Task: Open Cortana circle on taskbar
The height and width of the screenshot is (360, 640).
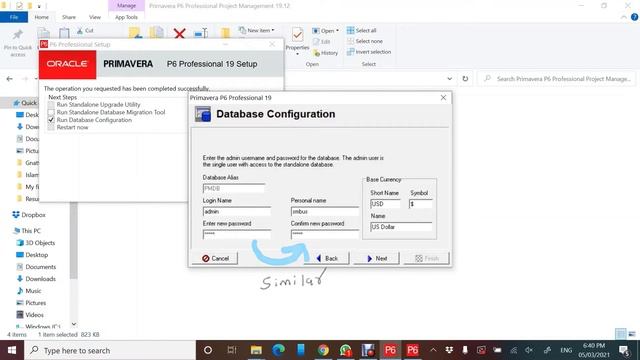Action: (x=208, y=350)
